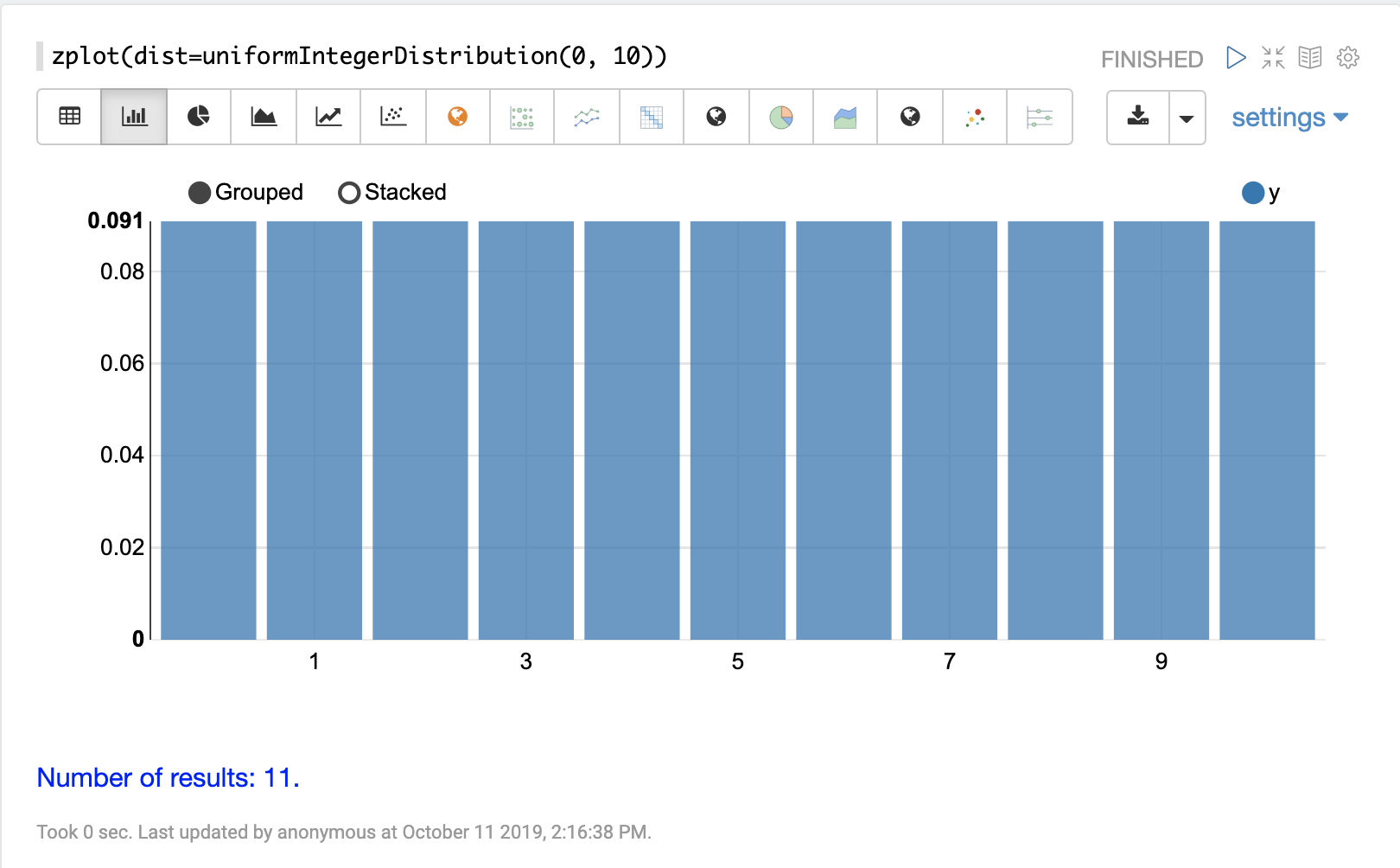Hide the paragraph output via book icon
This screenshot has width=1400, height=868.
click(1310, 58)
